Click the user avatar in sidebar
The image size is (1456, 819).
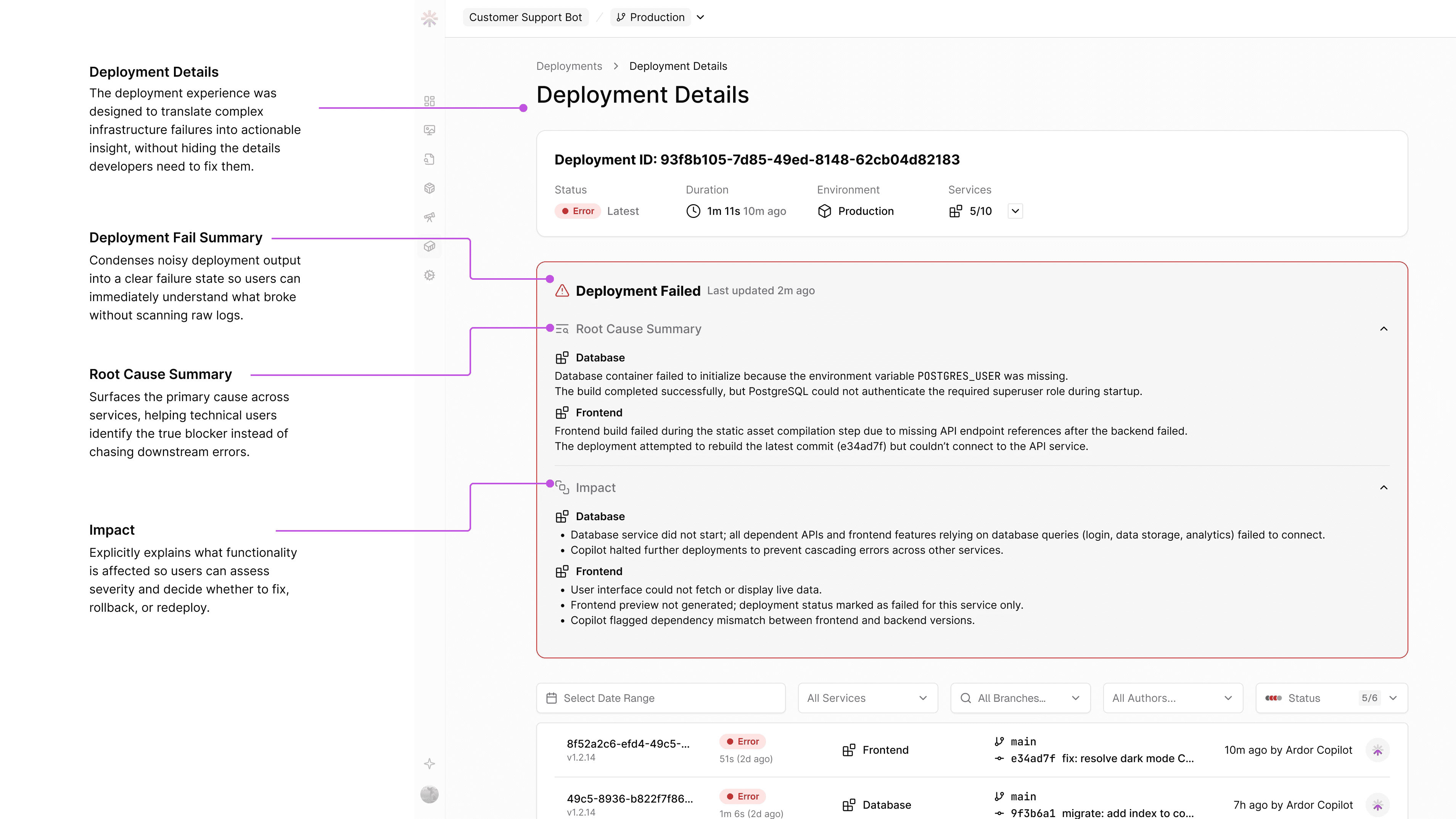pyautogui.click(x=429, y=794)
